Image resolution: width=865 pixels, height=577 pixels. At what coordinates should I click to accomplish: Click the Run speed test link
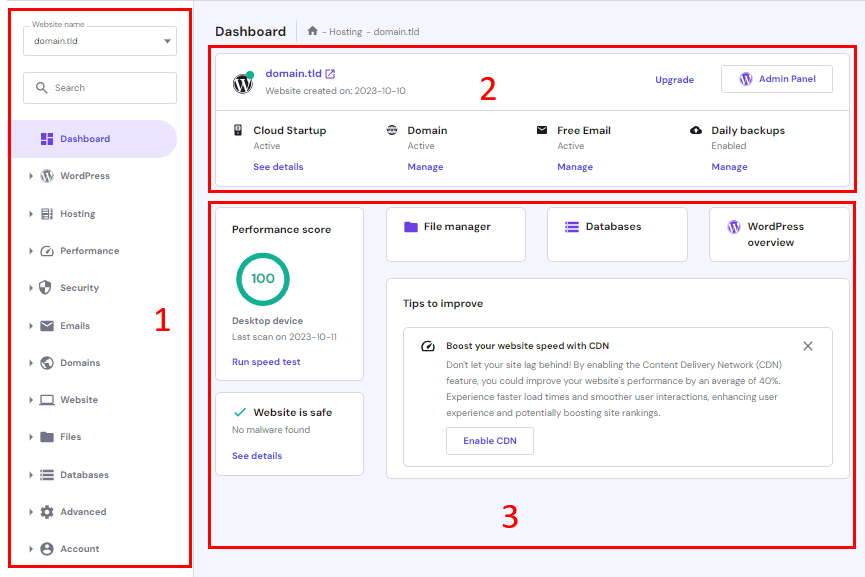coord(266,362)
